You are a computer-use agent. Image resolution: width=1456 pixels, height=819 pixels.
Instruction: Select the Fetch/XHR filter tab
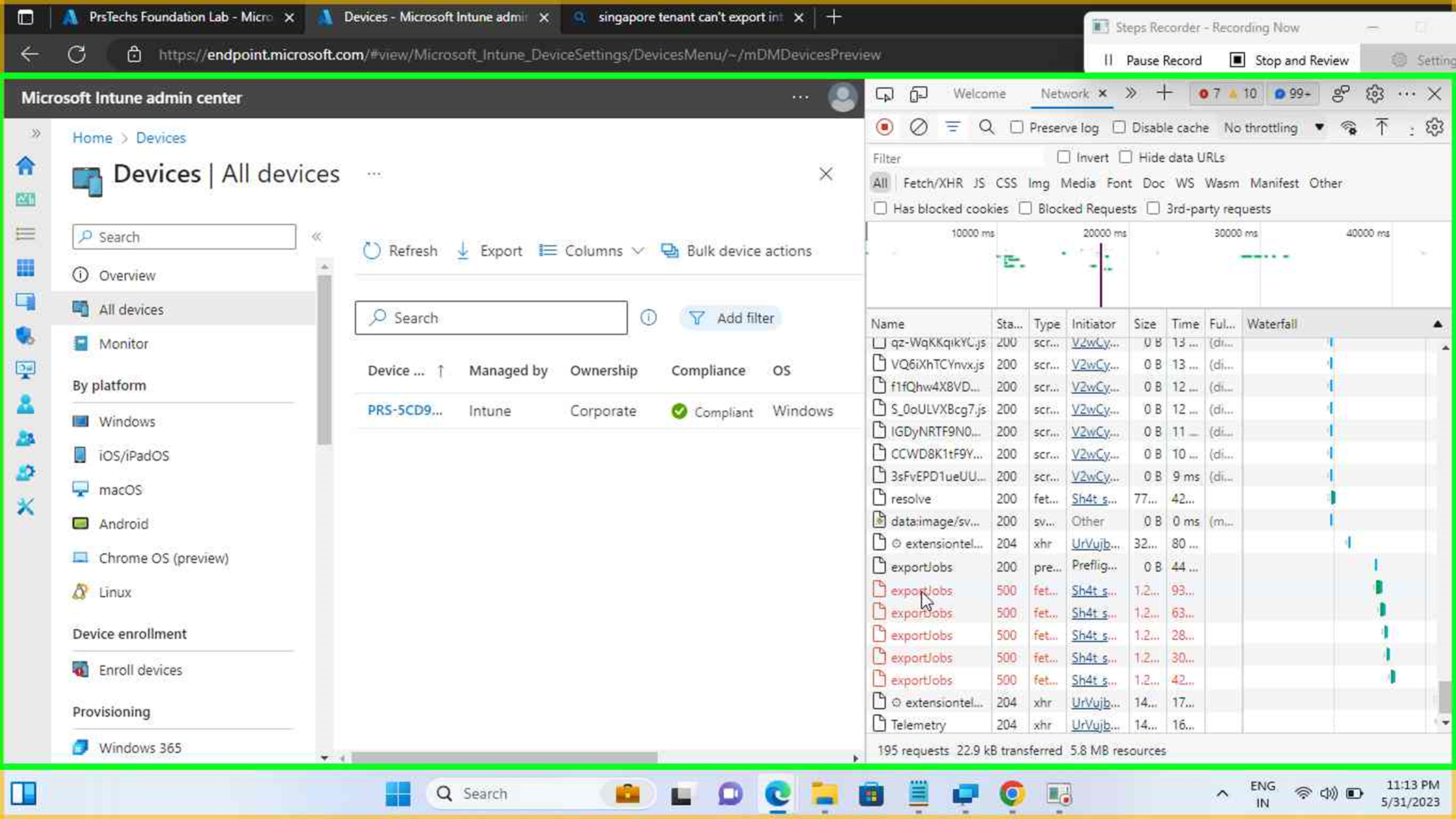pos(933,183)
